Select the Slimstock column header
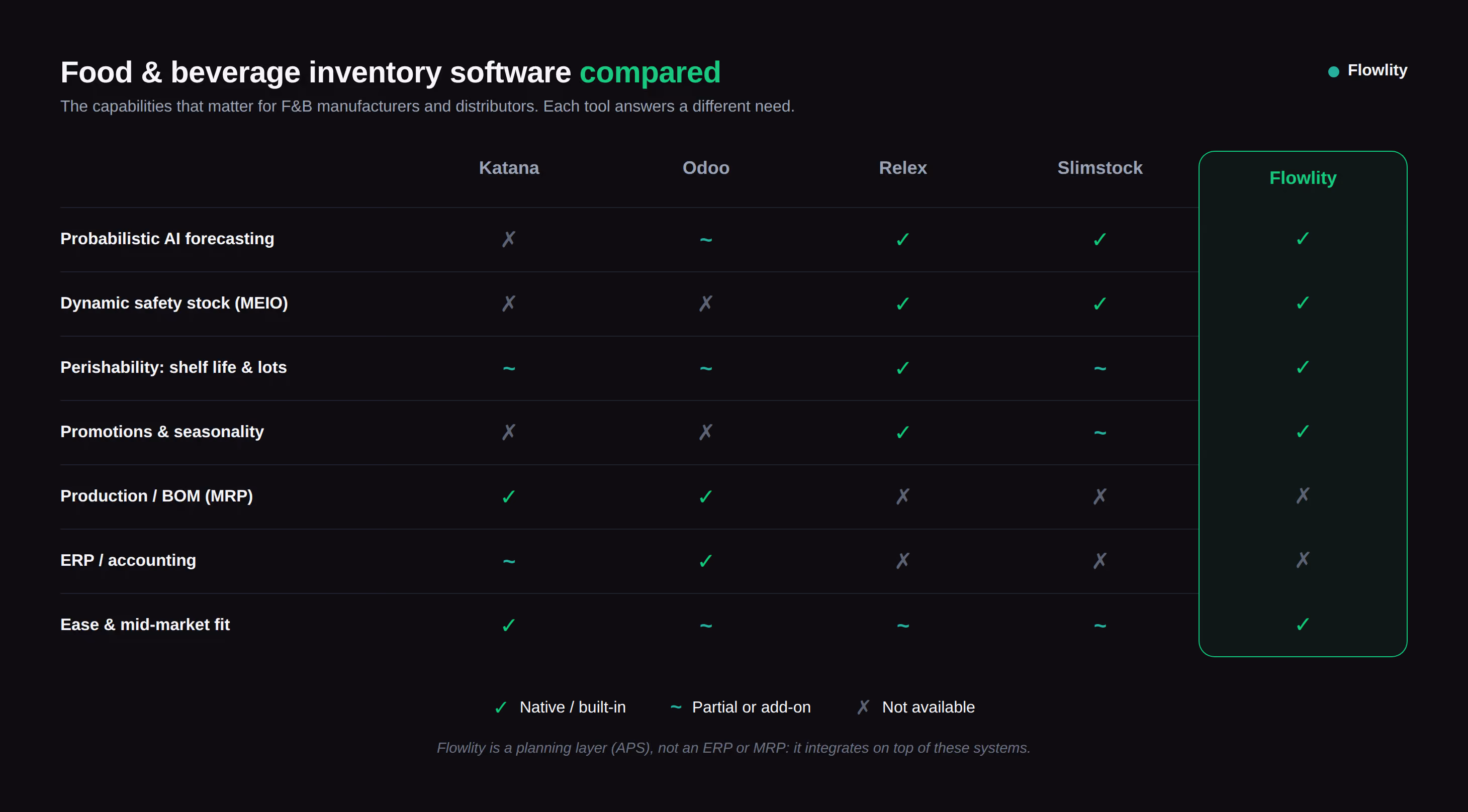Viewport: 1468px width, 812px height. click(1099, 167)
